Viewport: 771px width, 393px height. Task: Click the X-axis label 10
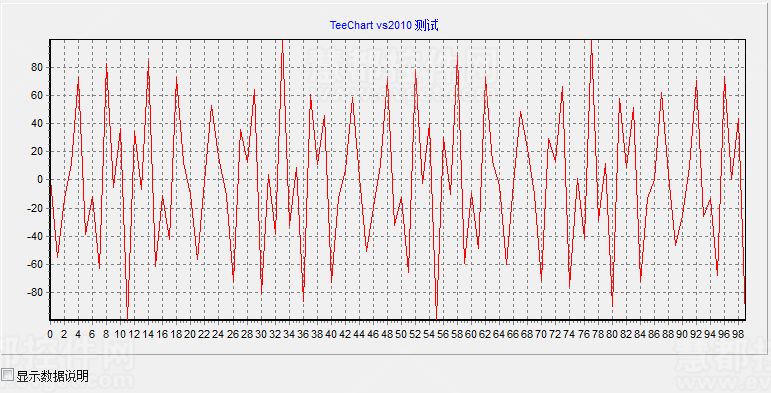120,334
